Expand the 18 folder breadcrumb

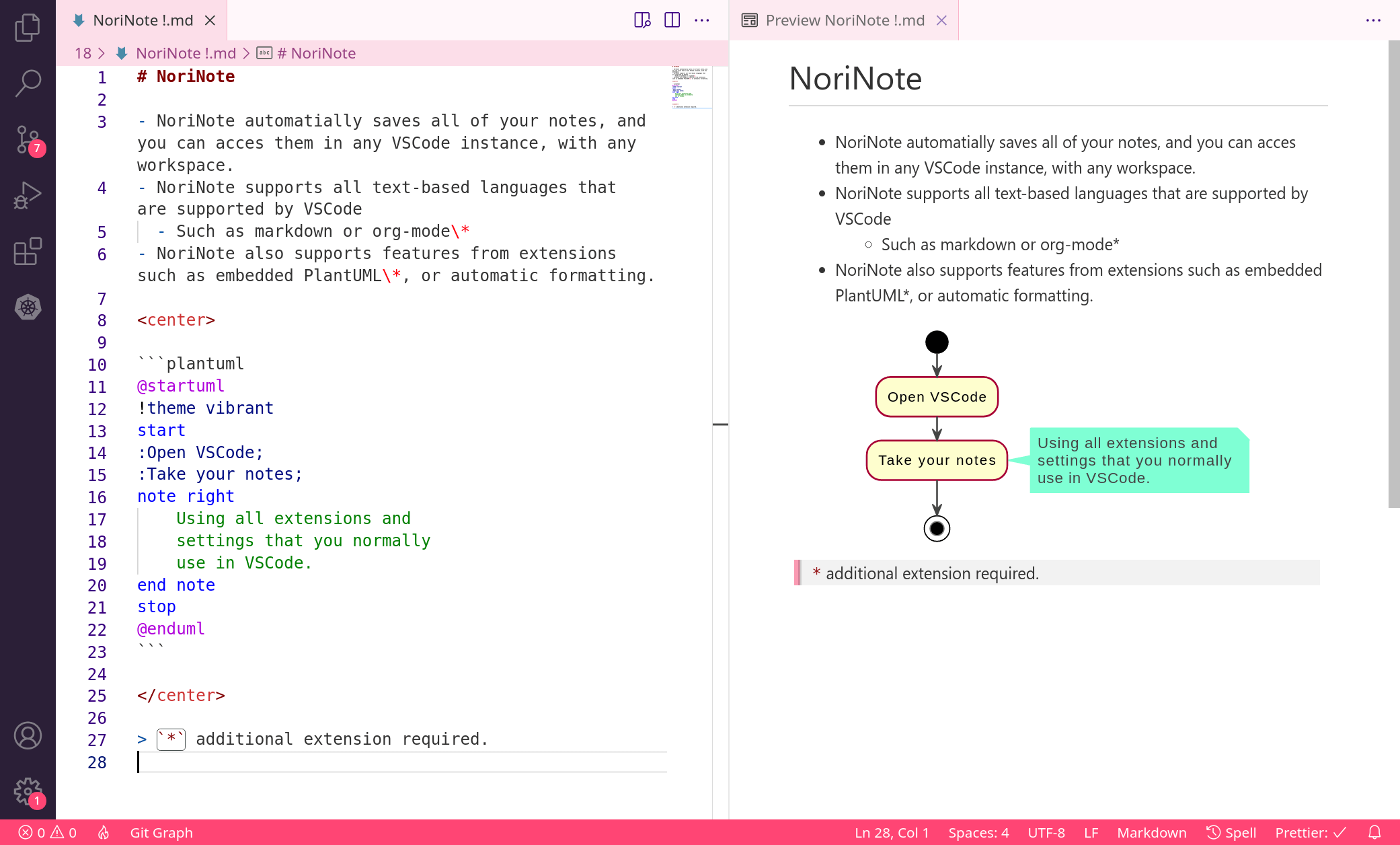83,53
